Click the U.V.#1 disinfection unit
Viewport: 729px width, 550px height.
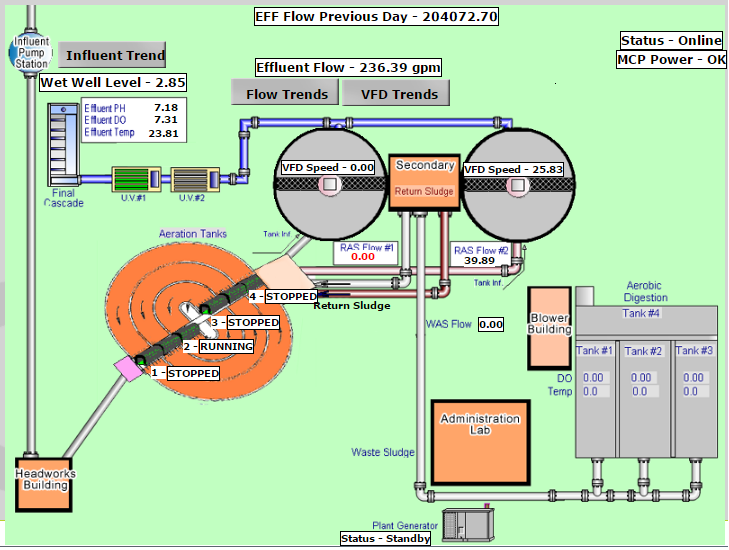(x=137, y=179)
